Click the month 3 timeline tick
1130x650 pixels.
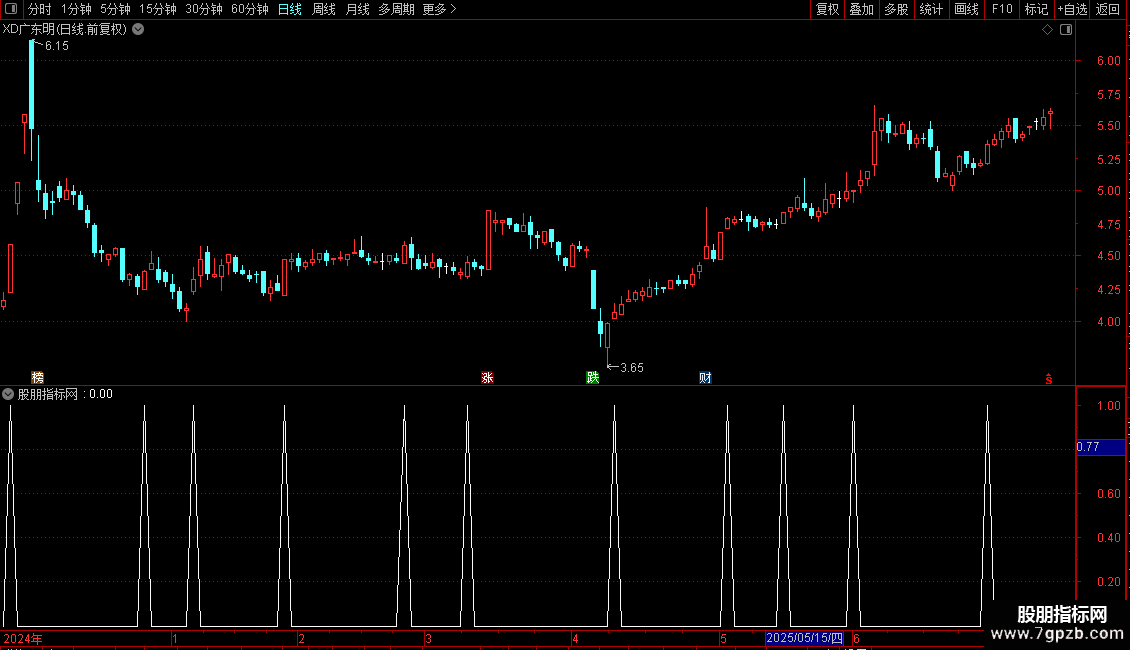pyautogui.click(x=428, y=638)
